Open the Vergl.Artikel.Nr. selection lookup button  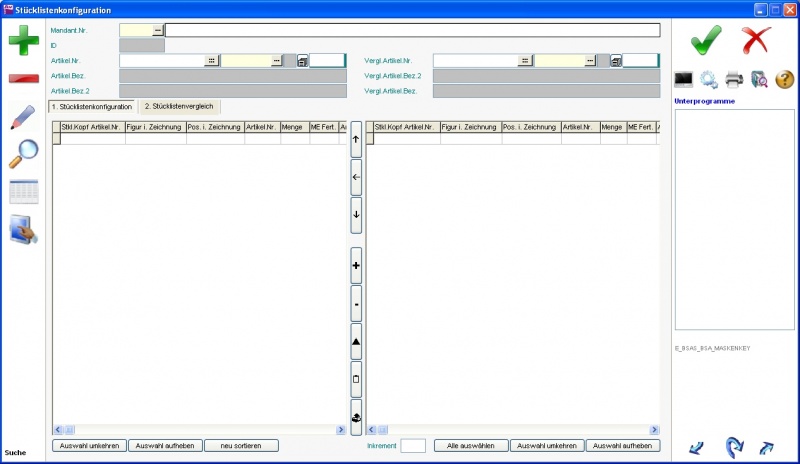[x=525, y=61]
